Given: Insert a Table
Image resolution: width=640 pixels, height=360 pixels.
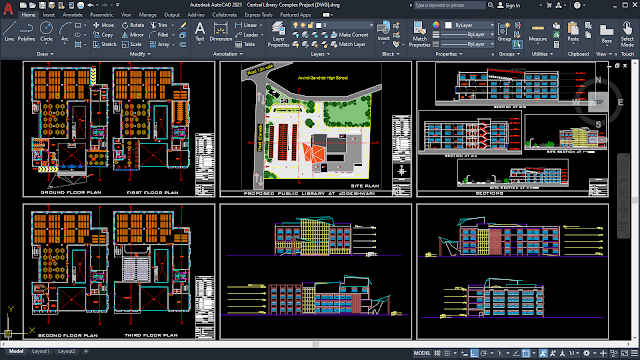Looking at the screenshot, I should tap(245, 44).
